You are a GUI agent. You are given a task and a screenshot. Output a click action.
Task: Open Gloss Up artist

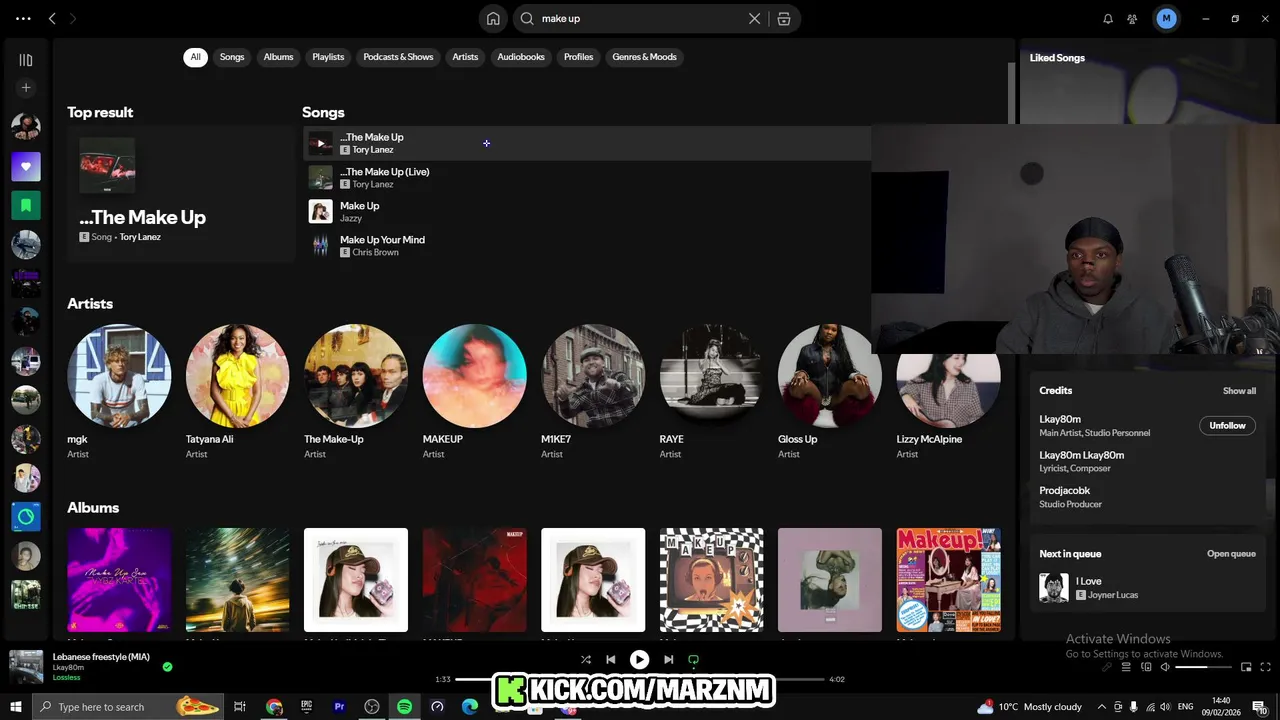[x=830, y=391]
